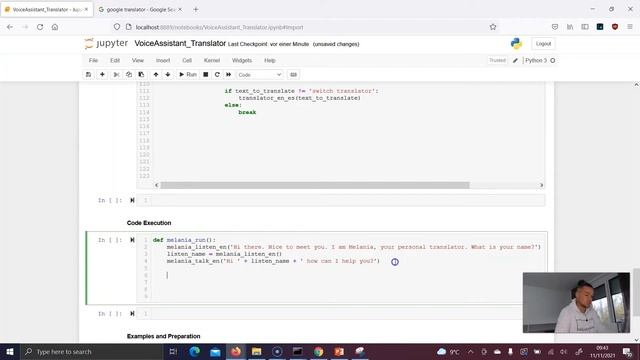The height and width of the screenshot is (360, 640).
Task: Go back in browser history
Action: [10, 27]
